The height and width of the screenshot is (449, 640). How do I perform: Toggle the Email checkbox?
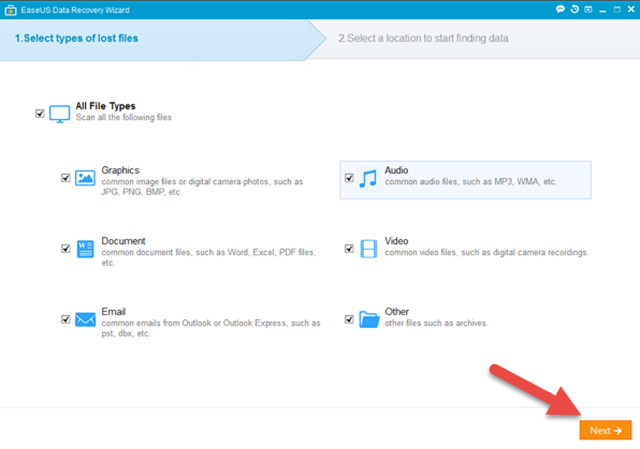[x=65, y=319]
